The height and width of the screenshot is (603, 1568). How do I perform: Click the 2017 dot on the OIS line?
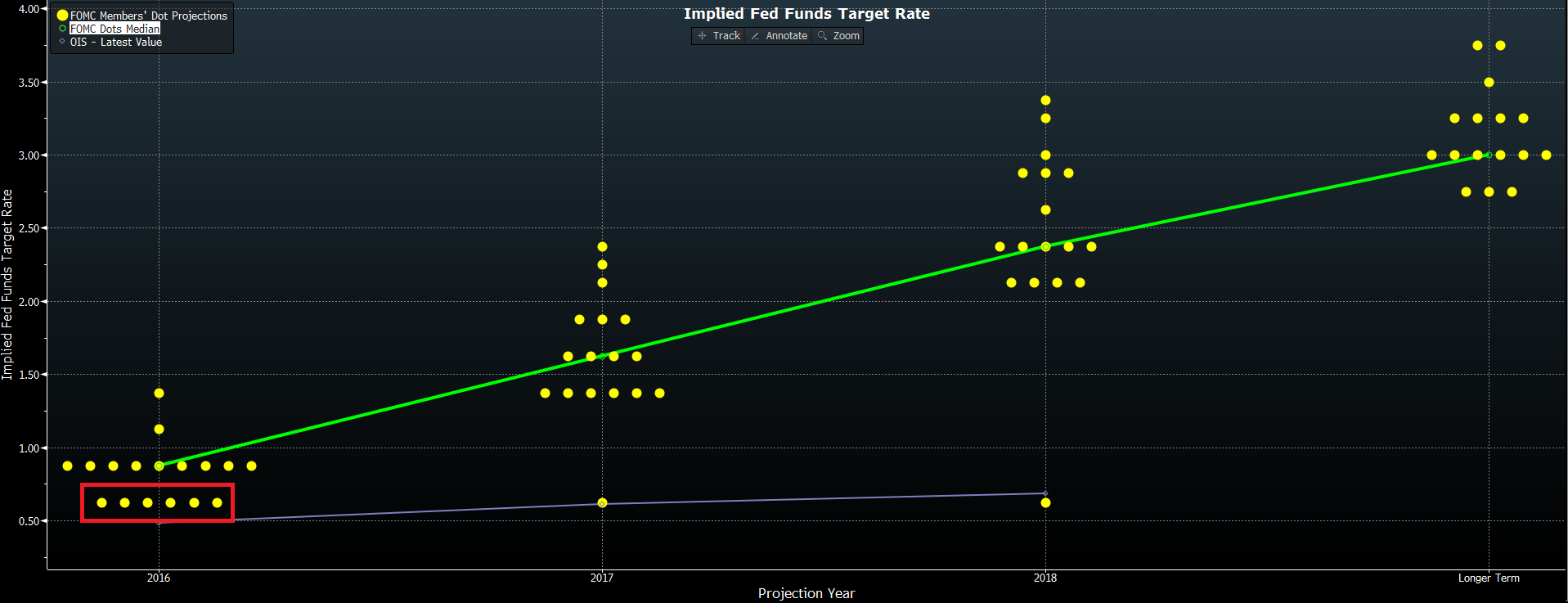602,503
